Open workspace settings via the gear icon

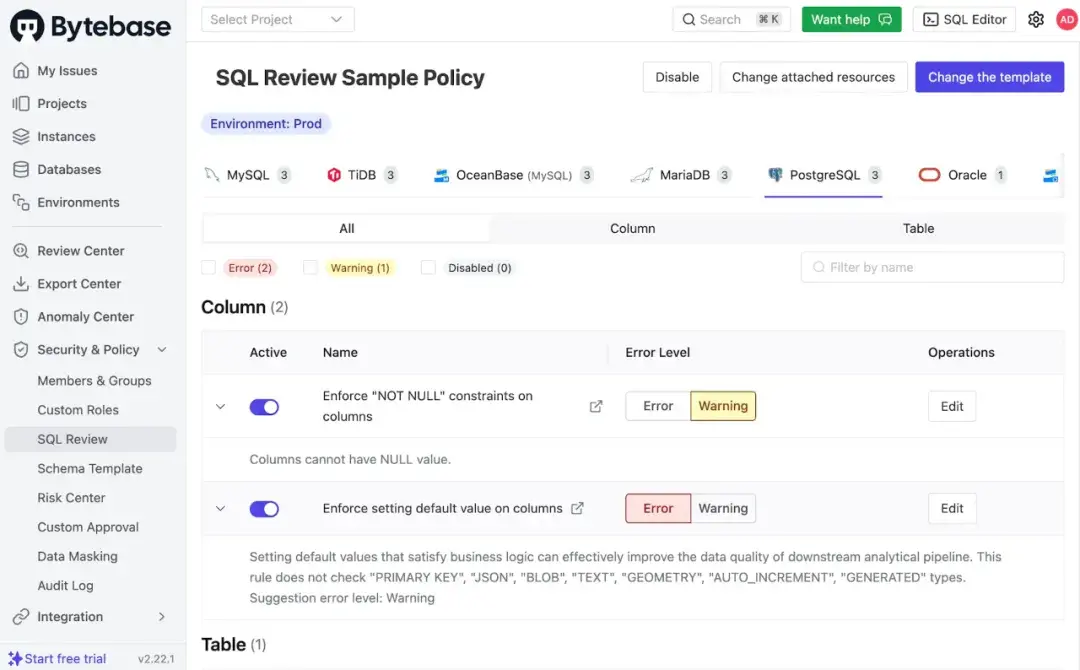[x=1036, y=19]
